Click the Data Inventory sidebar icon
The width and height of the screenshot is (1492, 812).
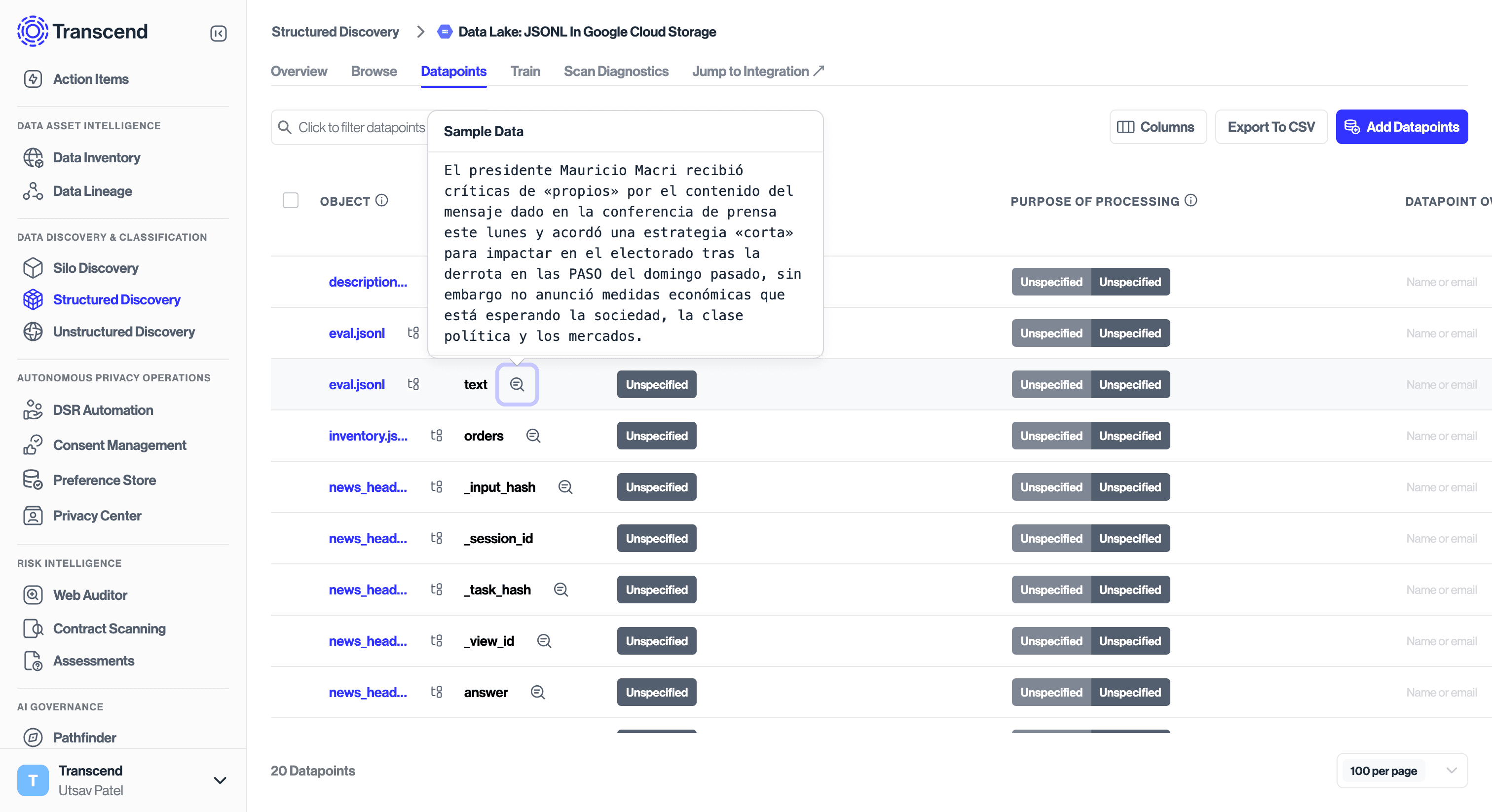pos(33,157)
